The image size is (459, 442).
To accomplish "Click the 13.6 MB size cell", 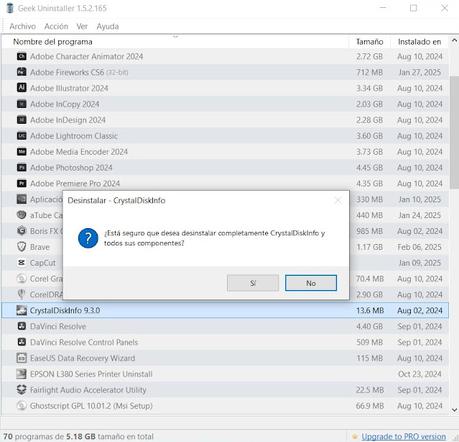I will 370,310.
